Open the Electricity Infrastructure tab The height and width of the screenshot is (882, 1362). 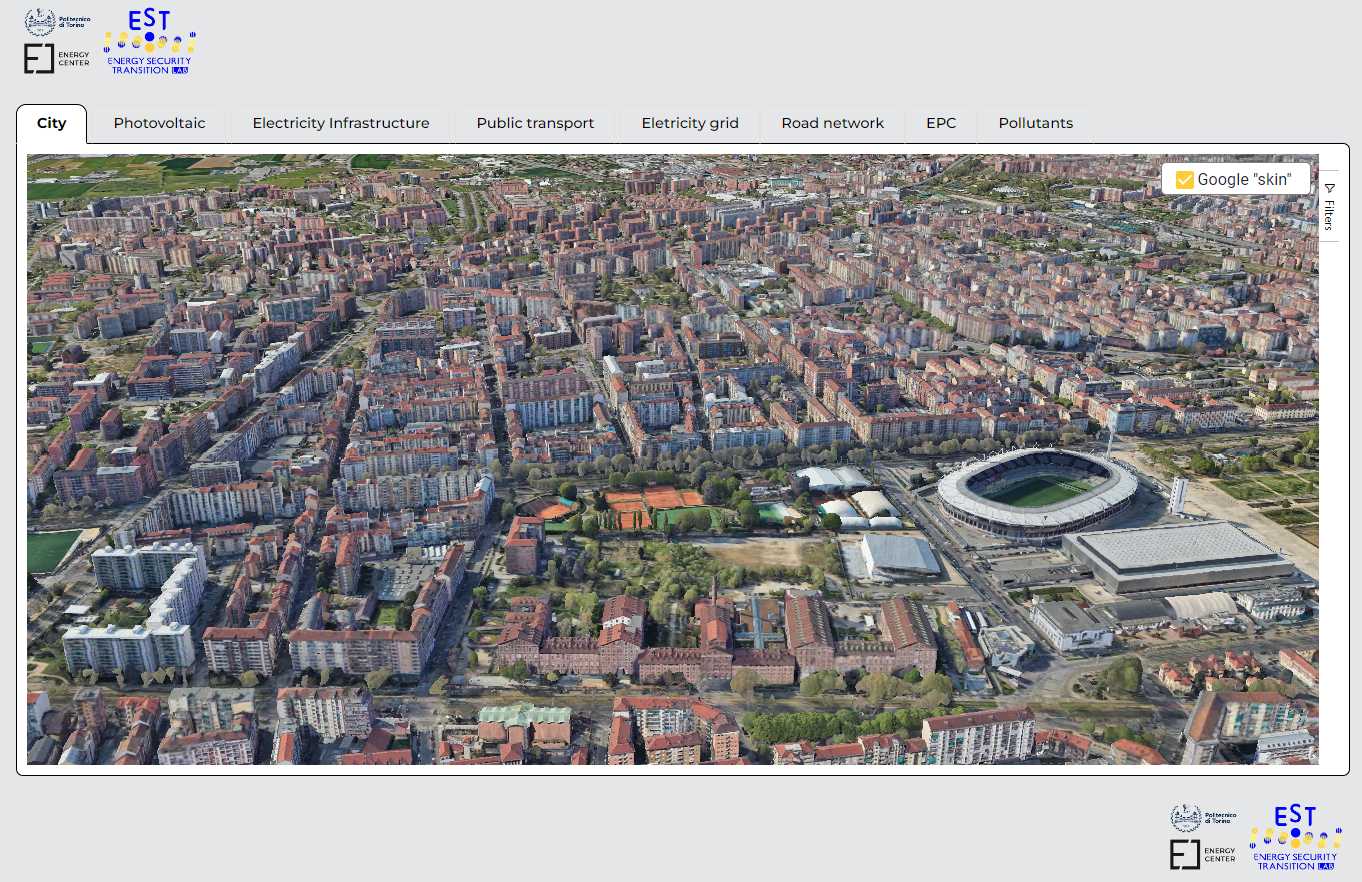(340, 123)
